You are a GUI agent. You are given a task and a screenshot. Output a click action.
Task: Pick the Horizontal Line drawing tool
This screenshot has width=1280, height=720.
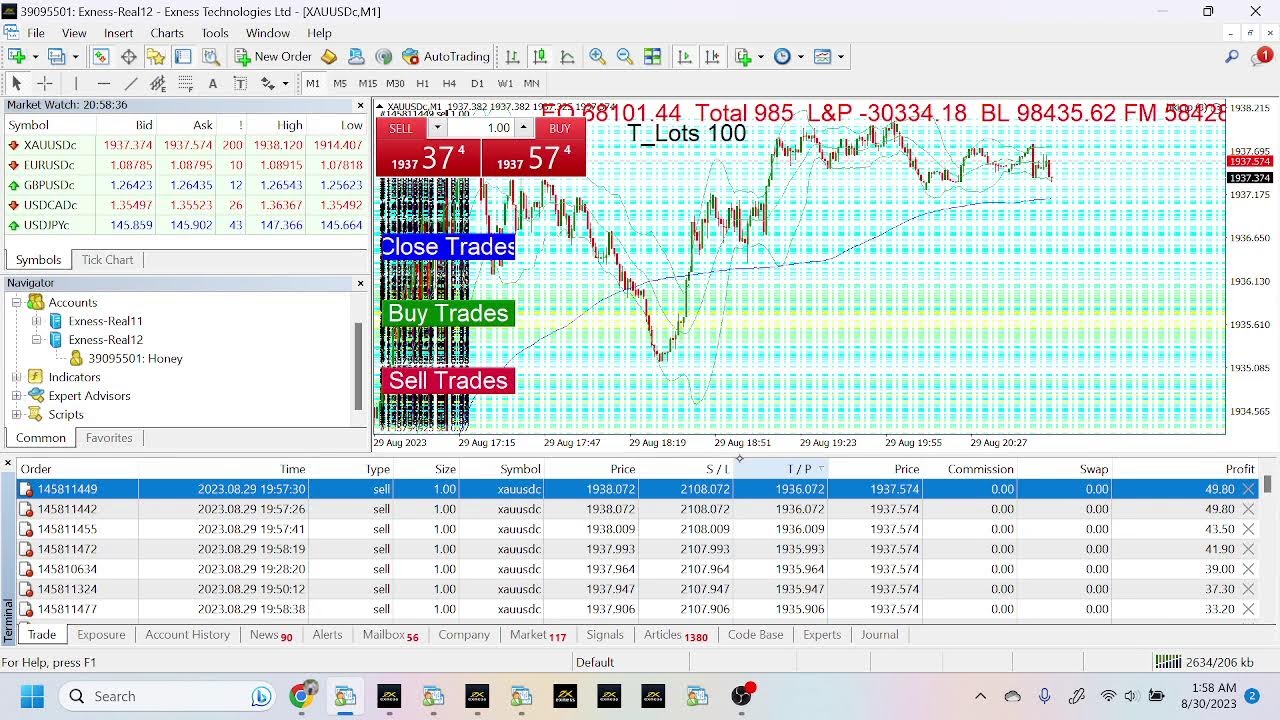(x=103, y=83)
